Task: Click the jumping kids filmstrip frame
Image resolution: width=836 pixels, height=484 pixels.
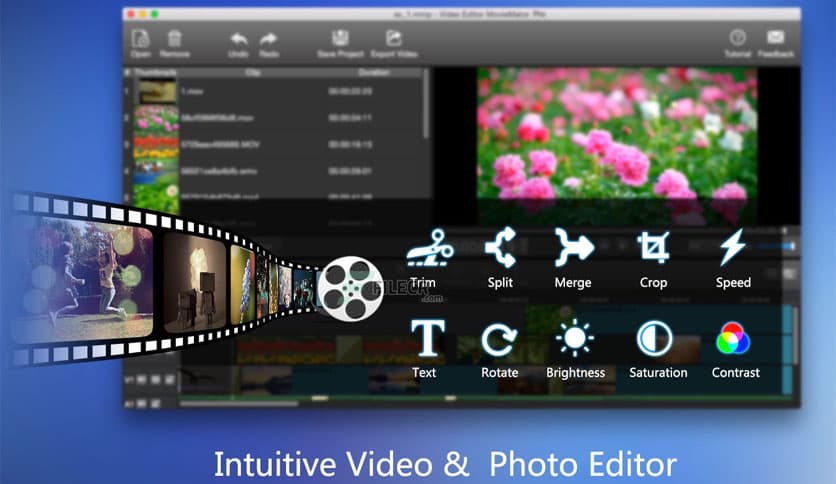Action: pos(85,278)
